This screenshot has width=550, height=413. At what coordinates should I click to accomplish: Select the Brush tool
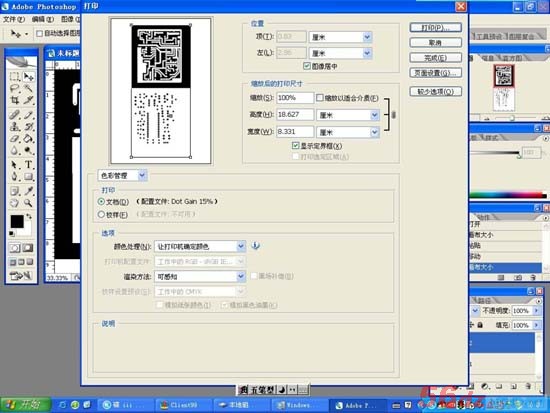point(28,114)
